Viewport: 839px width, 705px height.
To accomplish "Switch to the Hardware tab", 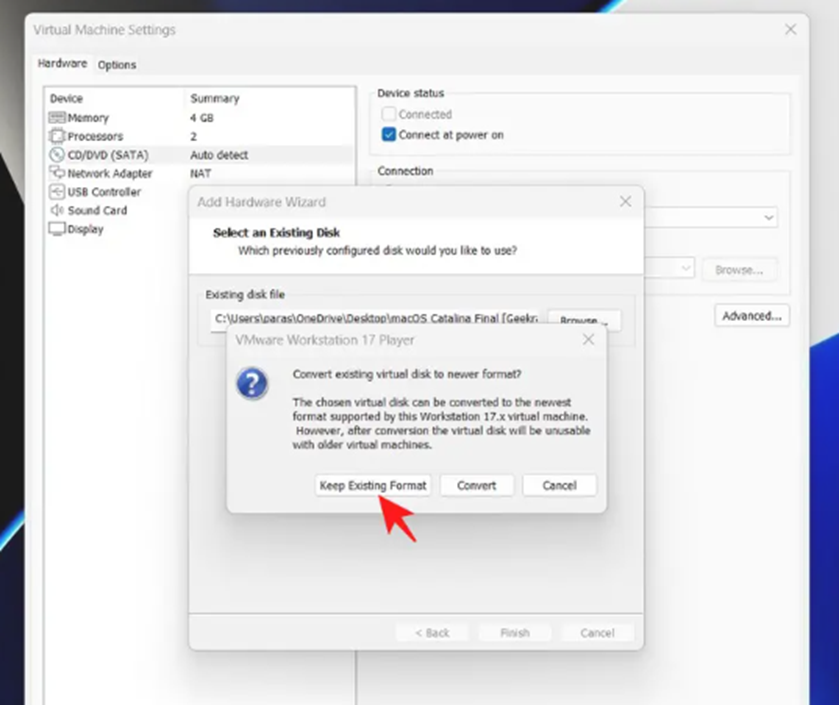I will [62, 64].
